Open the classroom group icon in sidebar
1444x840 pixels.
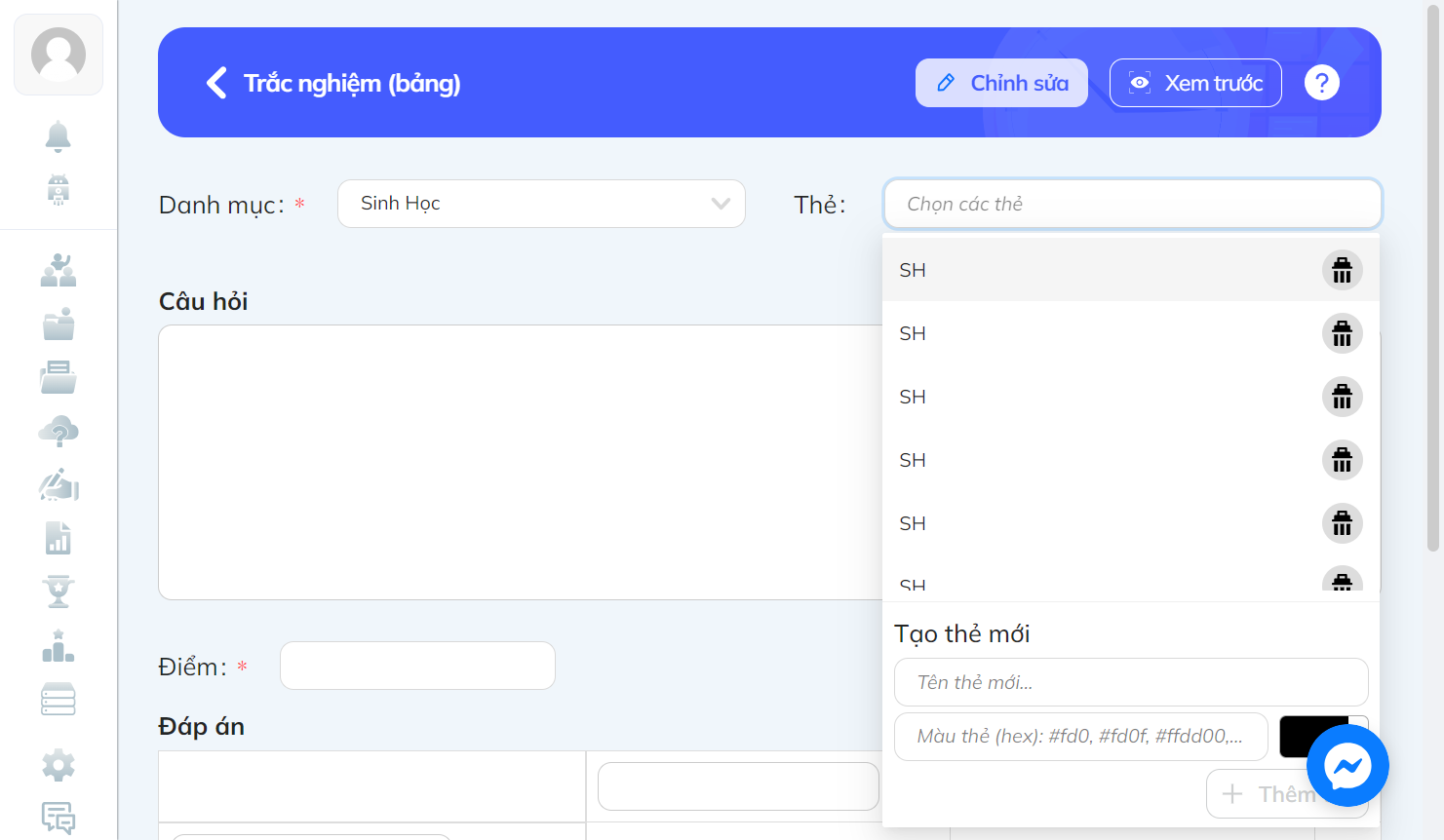pos(59,270)
